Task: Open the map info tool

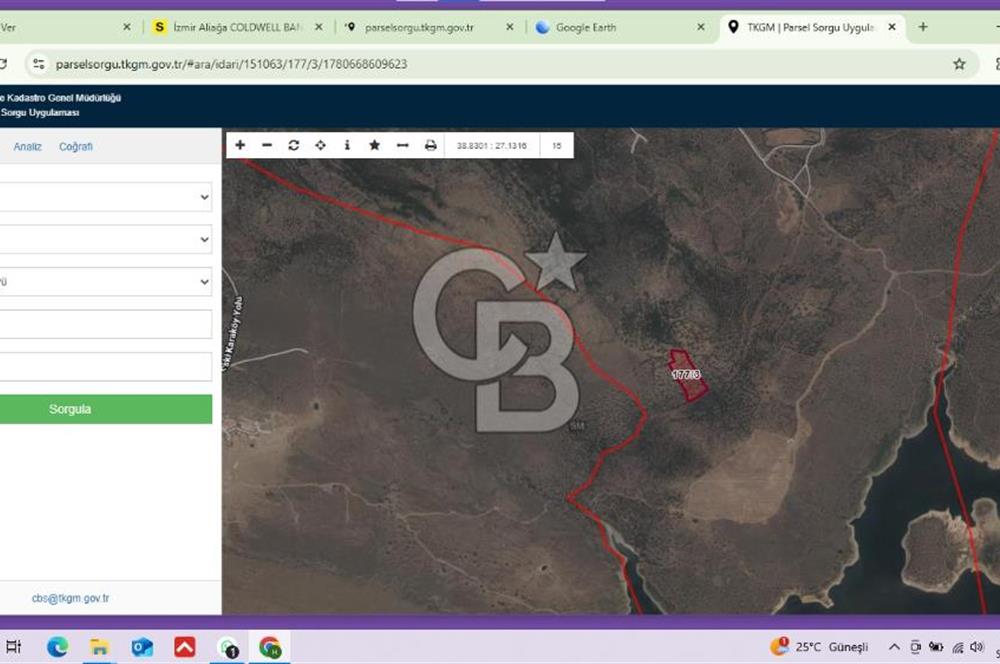Action: pyautogui.click(x=347, y=145)
